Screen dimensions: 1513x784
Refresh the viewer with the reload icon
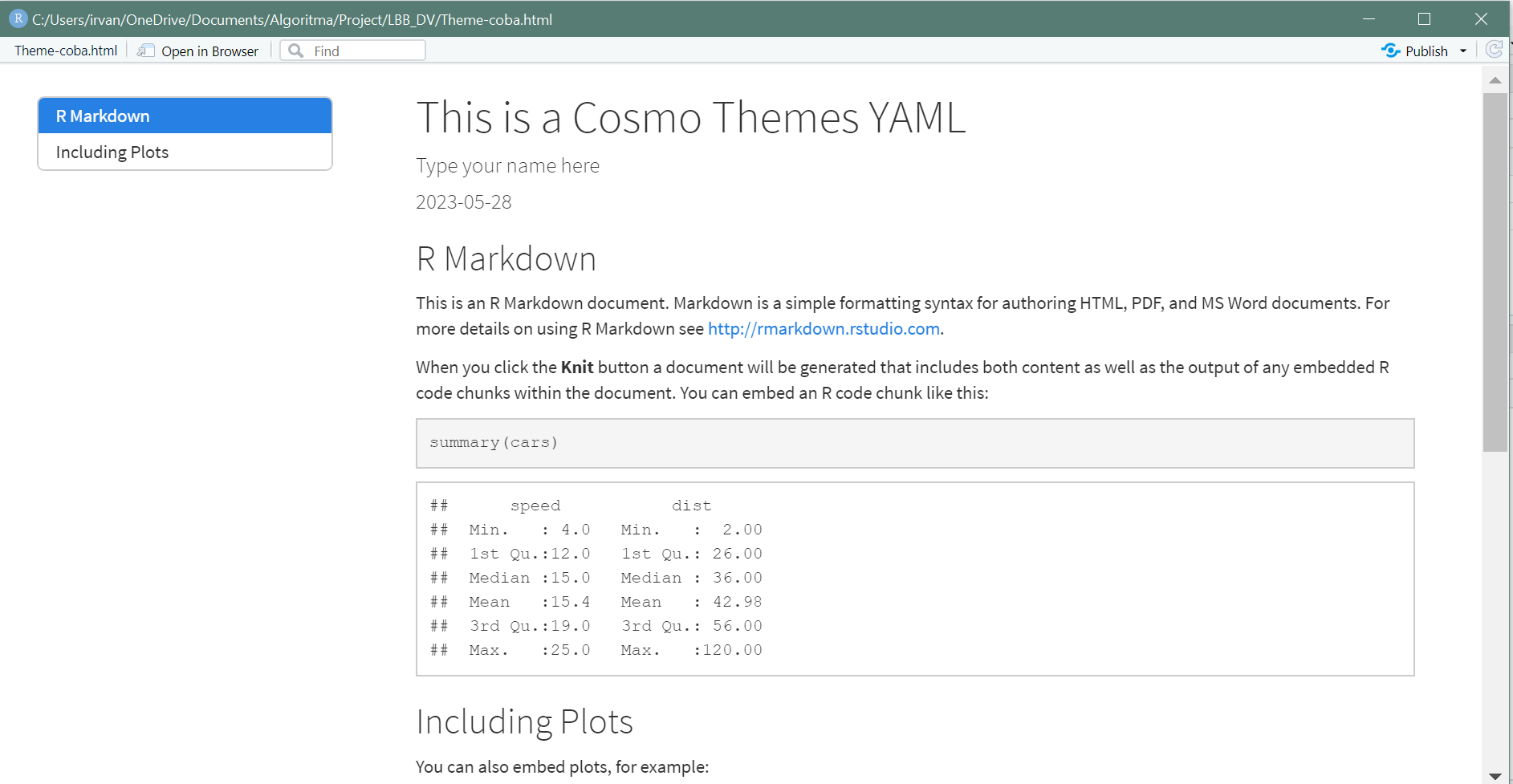point(1494,50)
